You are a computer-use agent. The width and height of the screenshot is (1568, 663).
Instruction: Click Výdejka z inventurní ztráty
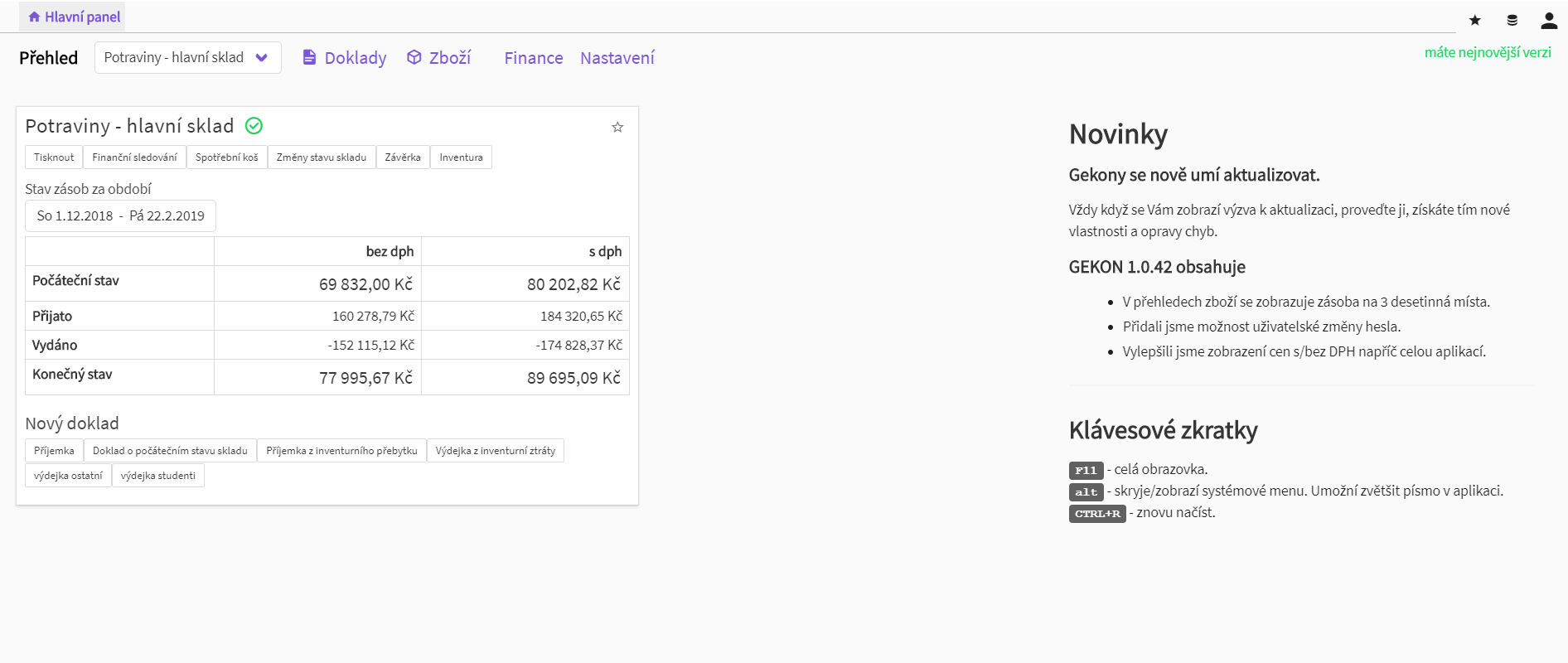(x=495, y=451)
